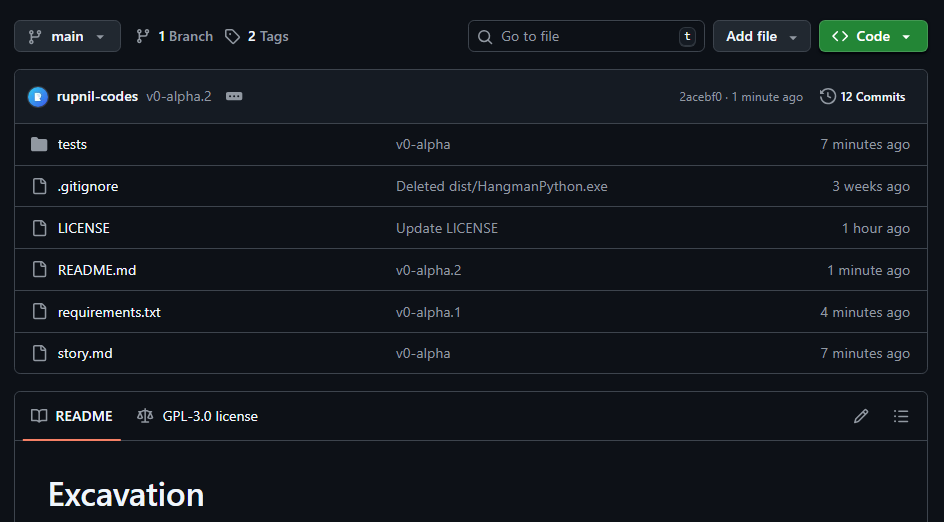
Task: Switch to the GPL-3.0 license tab
Action: pos(198,416)
